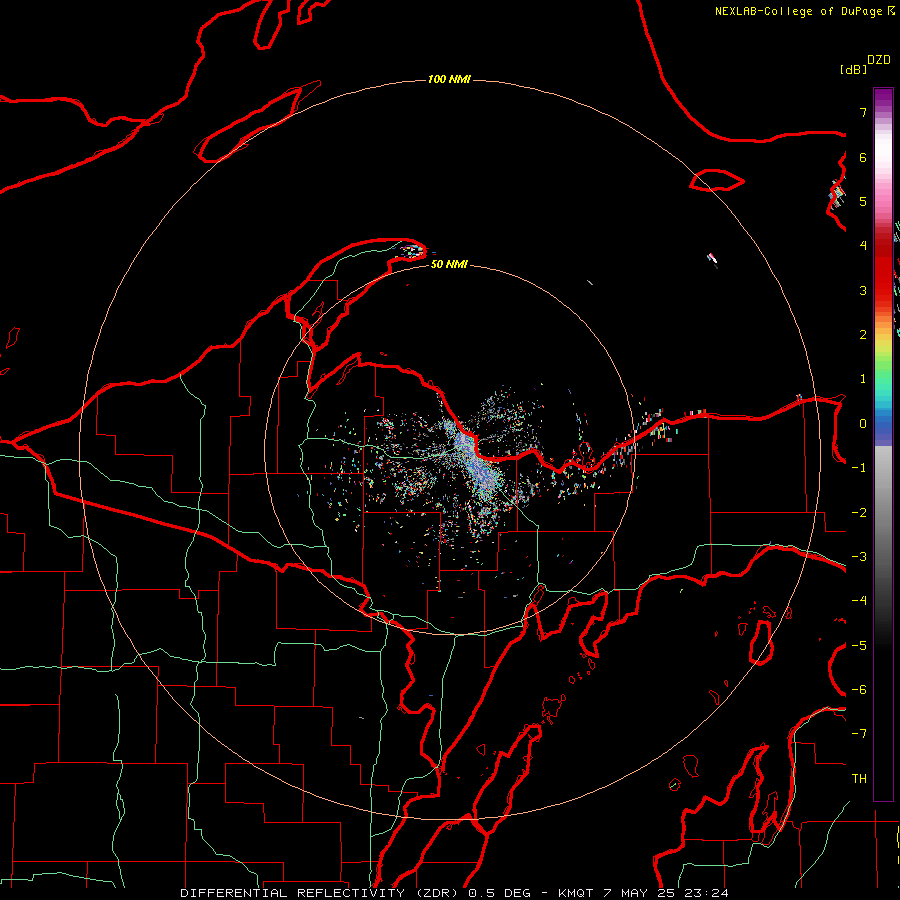This screenshot has height=900, width=900.
Task: Click the "TH" label below the scale
Action: (x=859, y=779)
